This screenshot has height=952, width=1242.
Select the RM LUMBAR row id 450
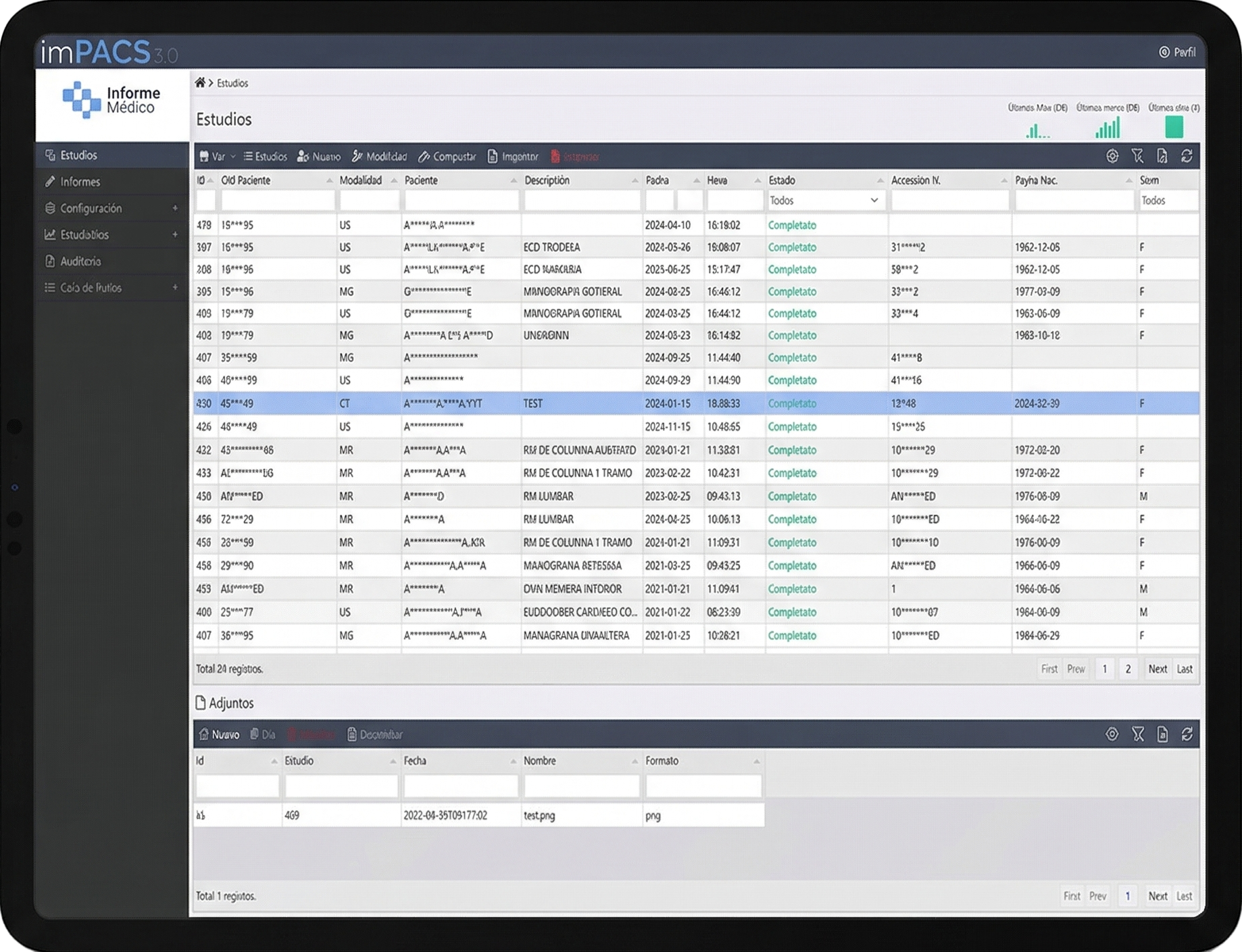click(696, 496)
